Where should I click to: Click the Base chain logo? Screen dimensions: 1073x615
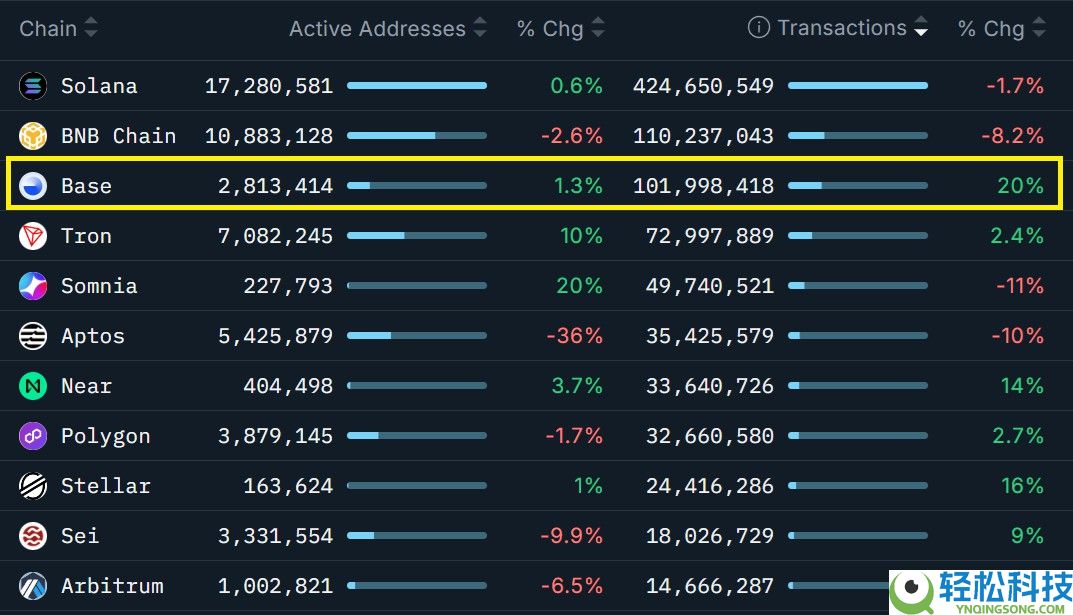[x=33, y=186]
